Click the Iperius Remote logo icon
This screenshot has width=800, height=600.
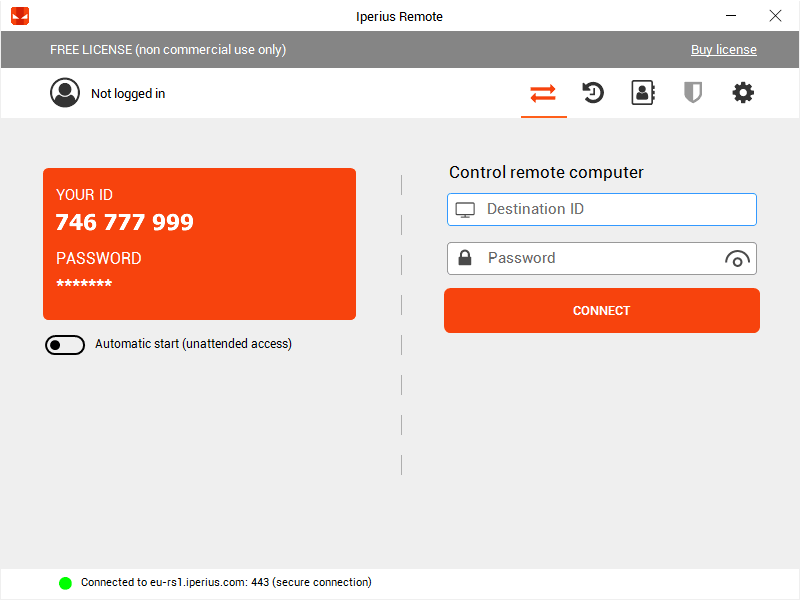[x=20, y=16]
